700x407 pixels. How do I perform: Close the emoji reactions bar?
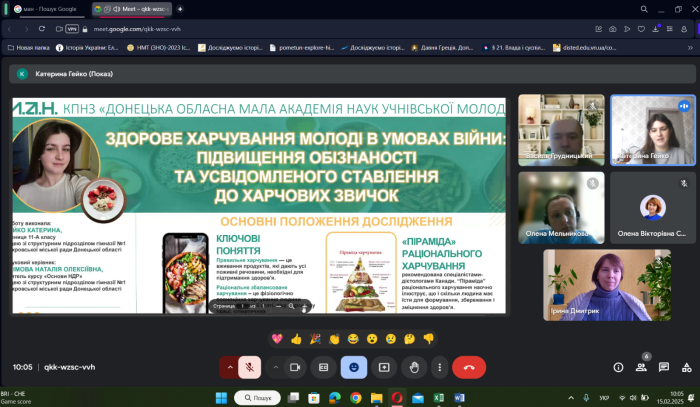coord(352,367)
